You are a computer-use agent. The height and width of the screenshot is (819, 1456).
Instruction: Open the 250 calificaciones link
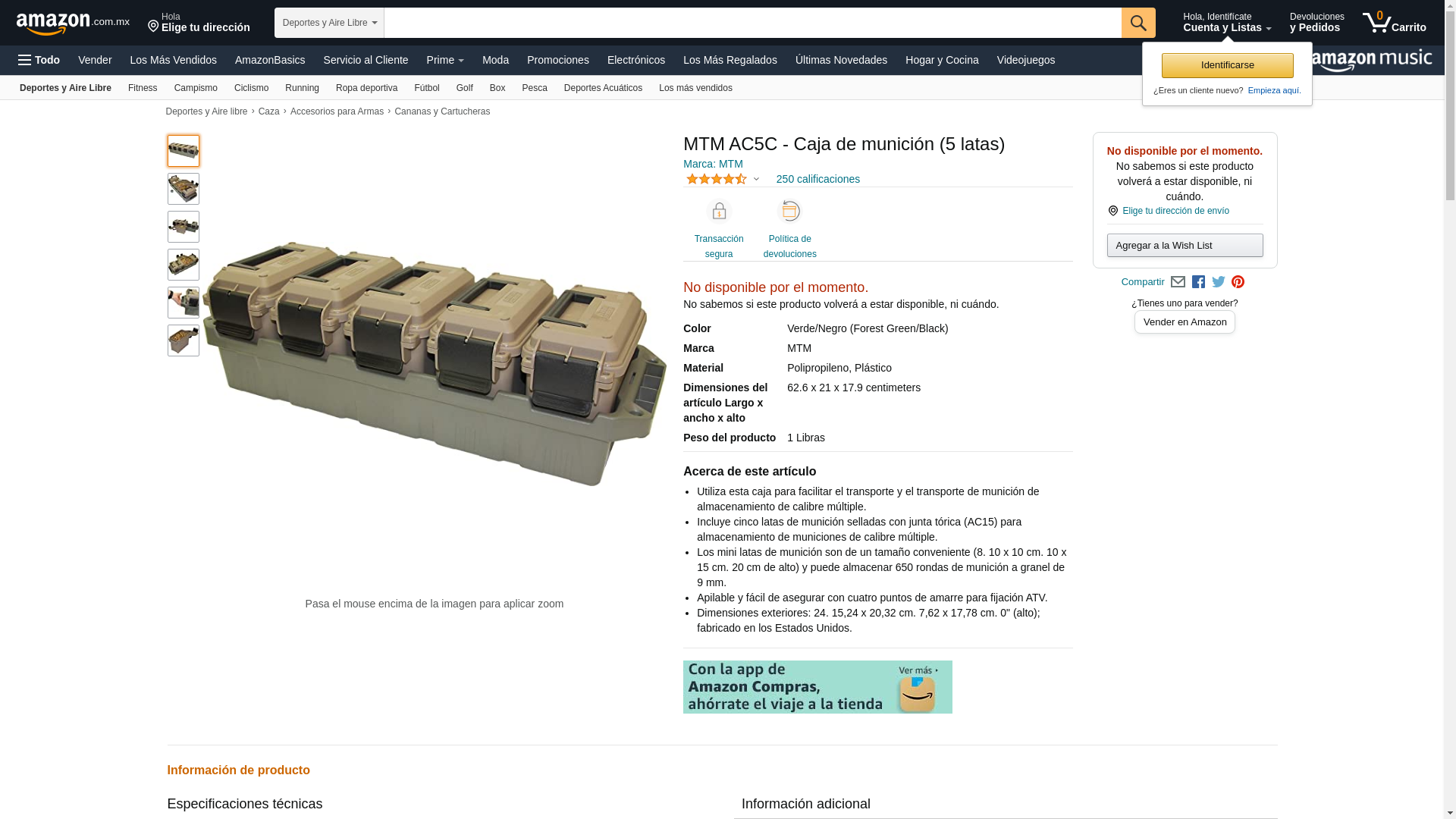point(818,179)
